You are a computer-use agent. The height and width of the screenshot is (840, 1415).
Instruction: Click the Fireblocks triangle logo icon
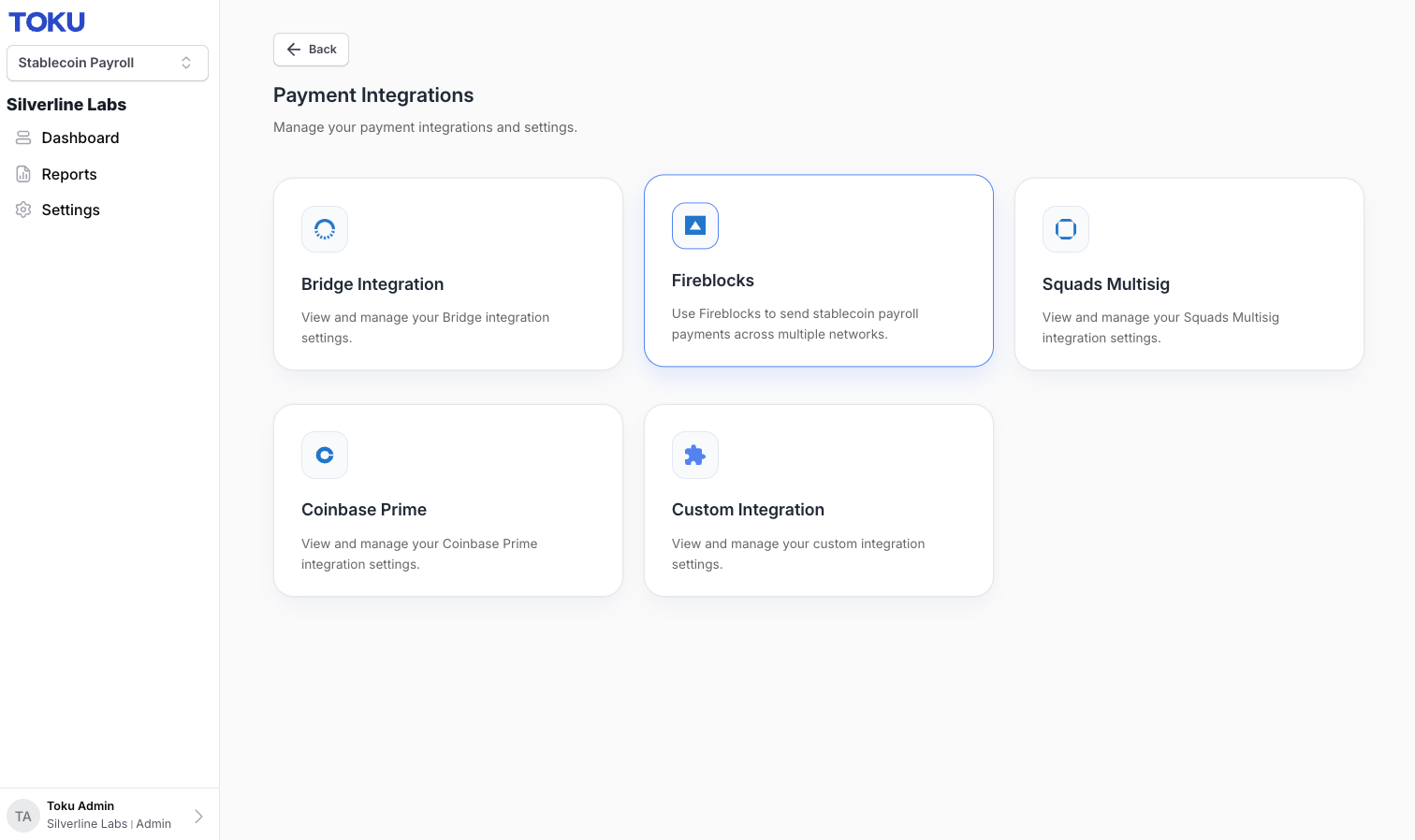click(695, 225)
